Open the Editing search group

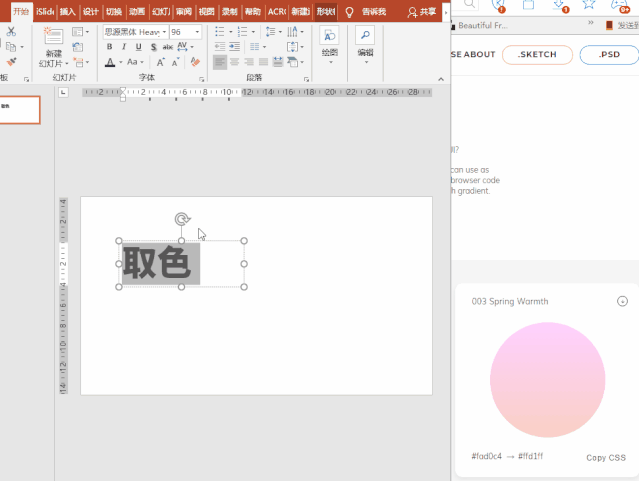[x=365, y=46]
